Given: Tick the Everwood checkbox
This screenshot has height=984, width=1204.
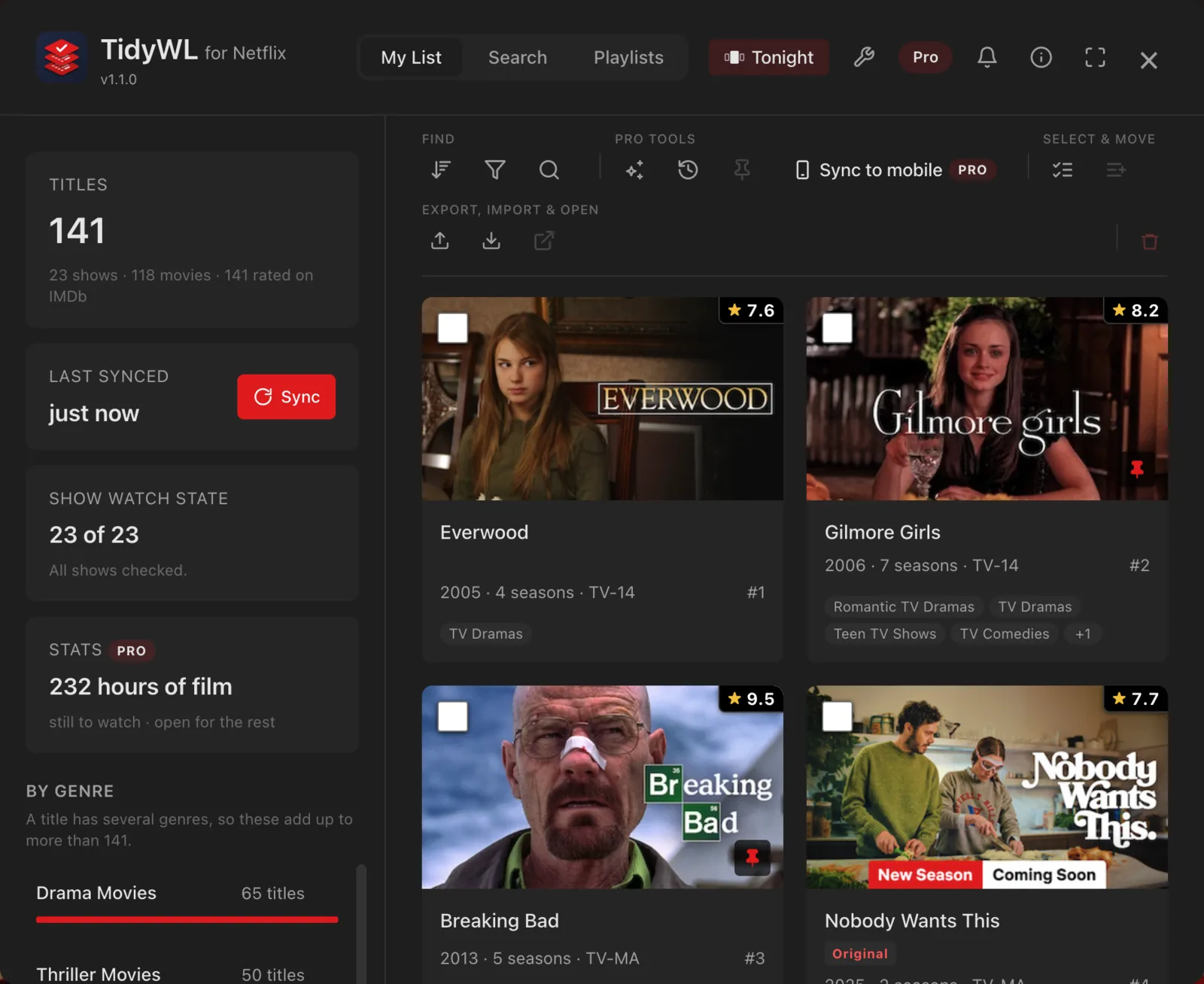Looking at the screenshot, I should (453, 328).
